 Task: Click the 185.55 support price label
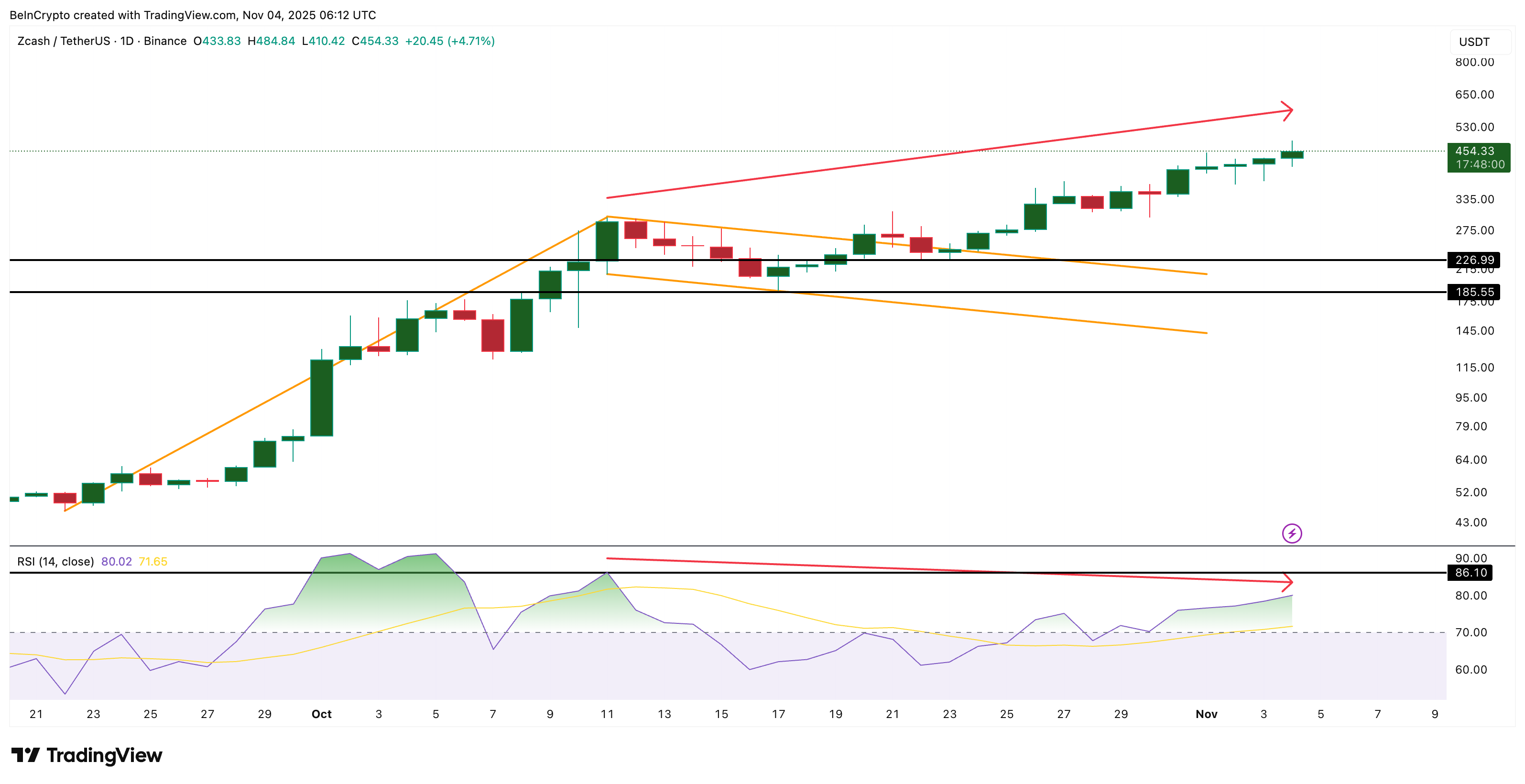[1474, 292]
